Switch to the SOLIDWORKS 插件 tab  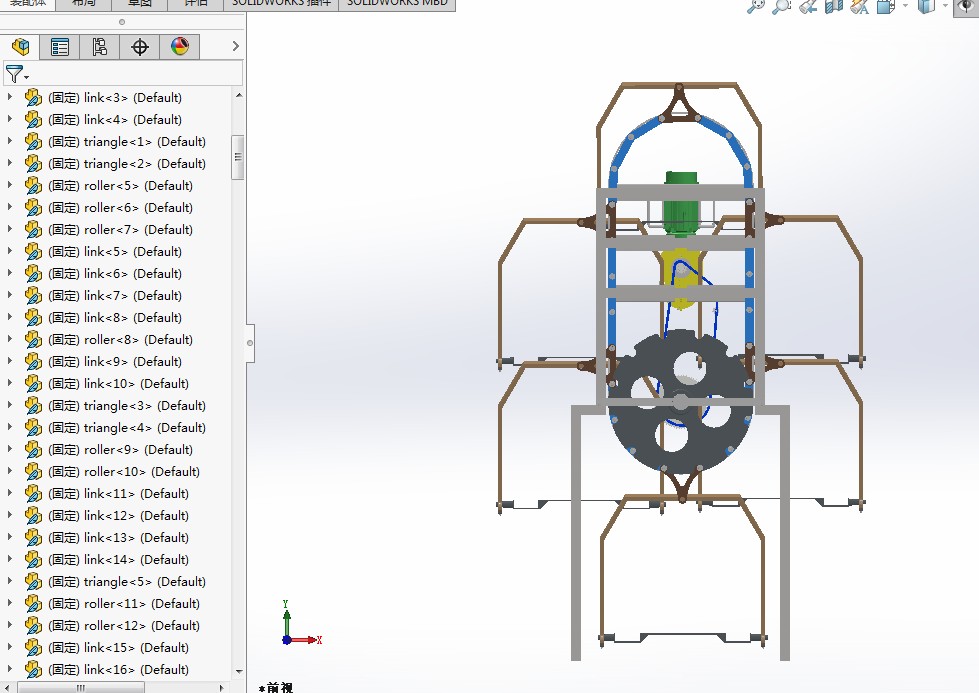coord(281,4)
